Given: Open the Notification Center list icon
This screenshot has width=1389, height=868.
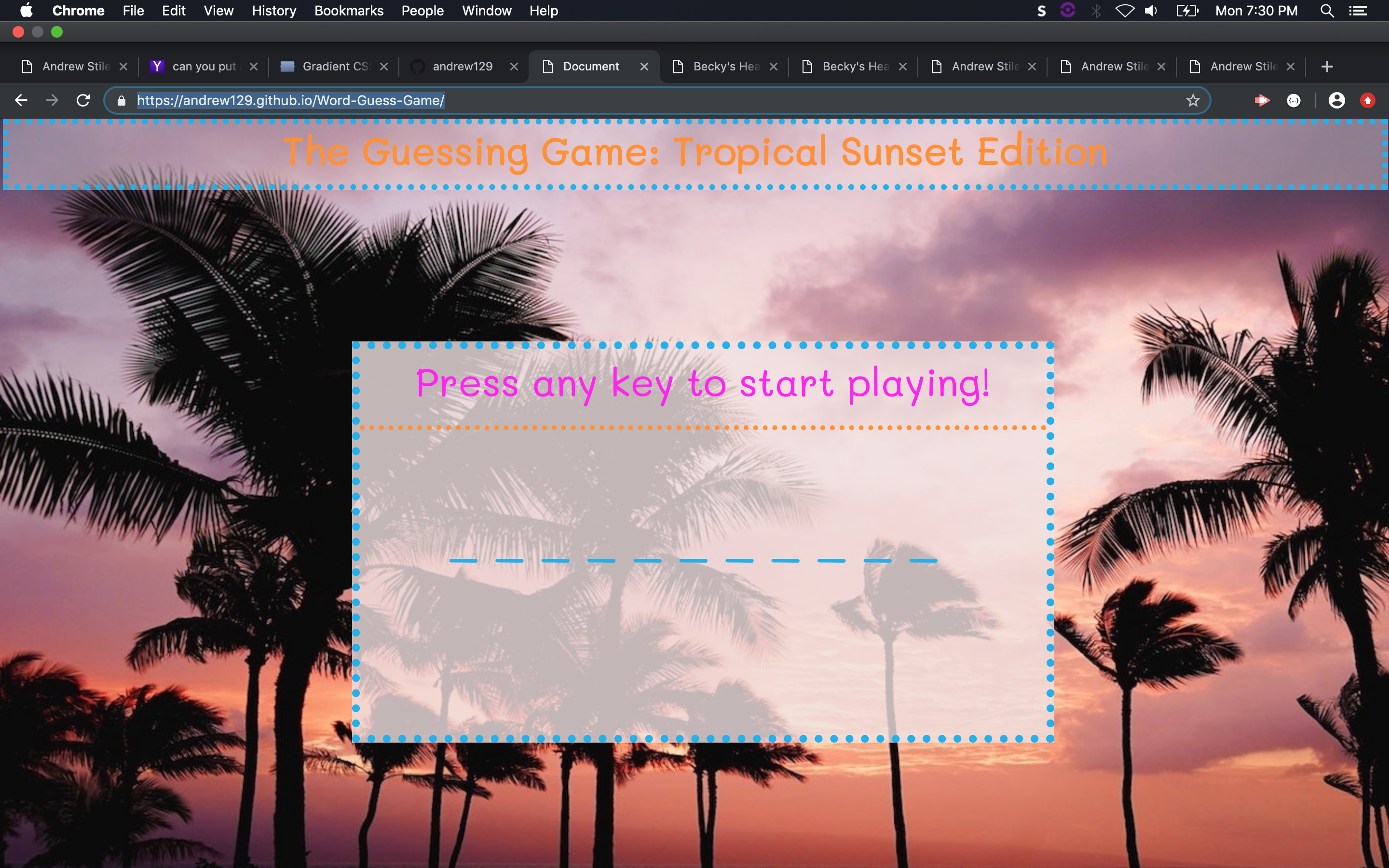Looking at the screenshot, I should tap(1358, 11).
